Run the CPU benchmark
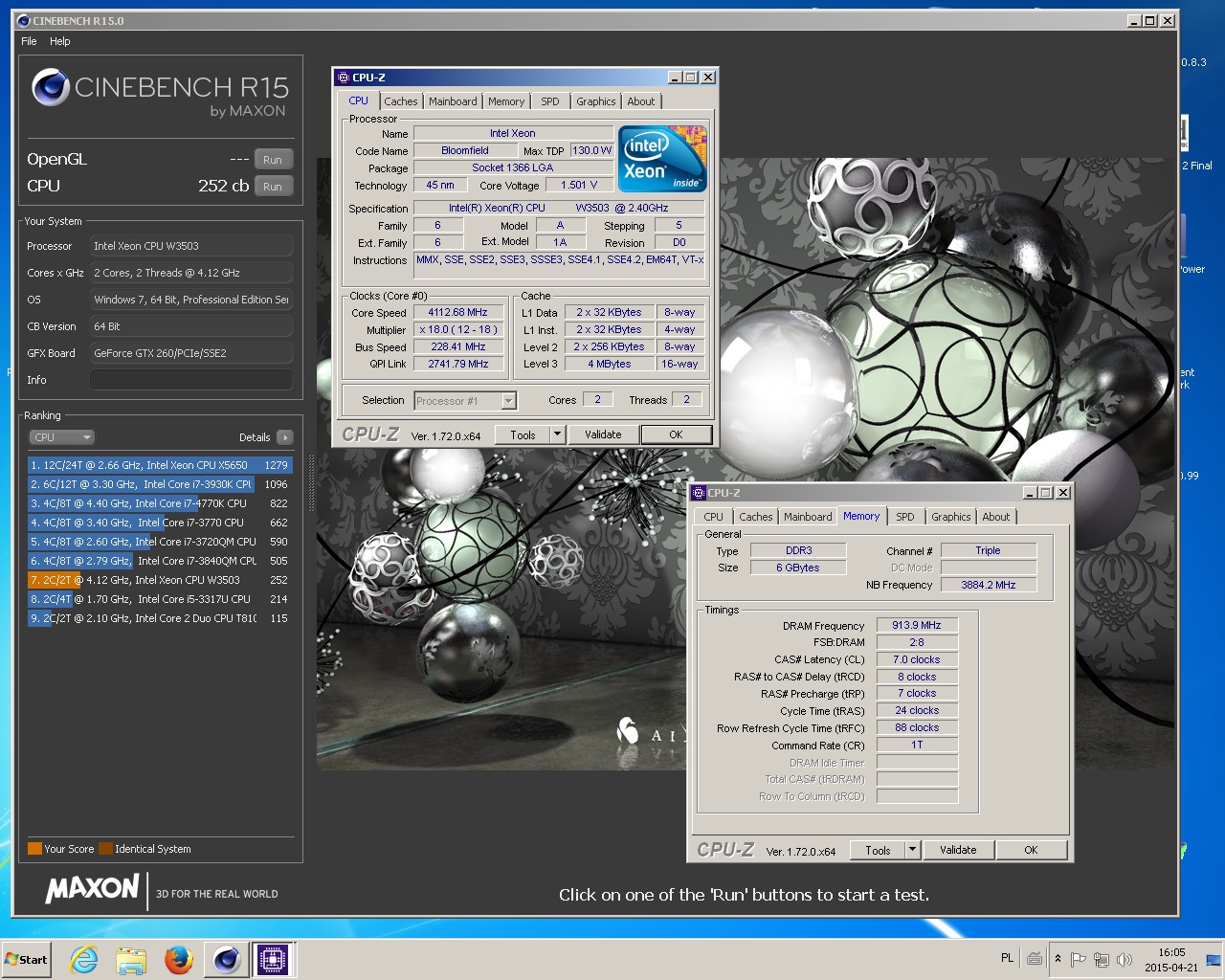 (273, 187)
